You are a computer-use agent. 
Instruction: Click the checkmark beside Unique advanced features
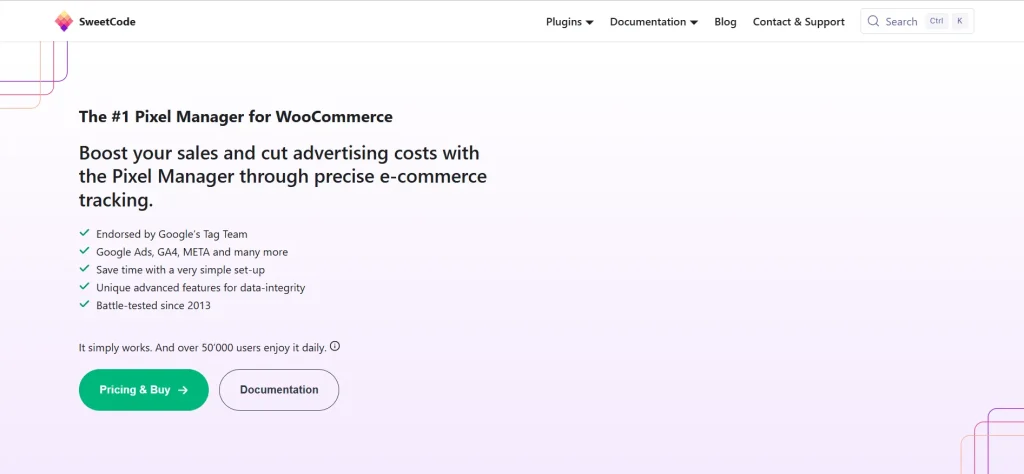click(x=84, y=286)
